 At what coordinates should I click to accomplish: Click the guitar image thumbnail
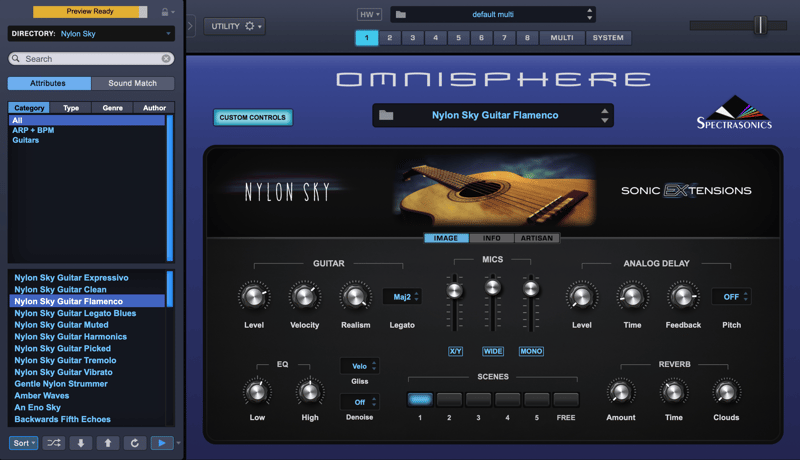pos(494,192)
